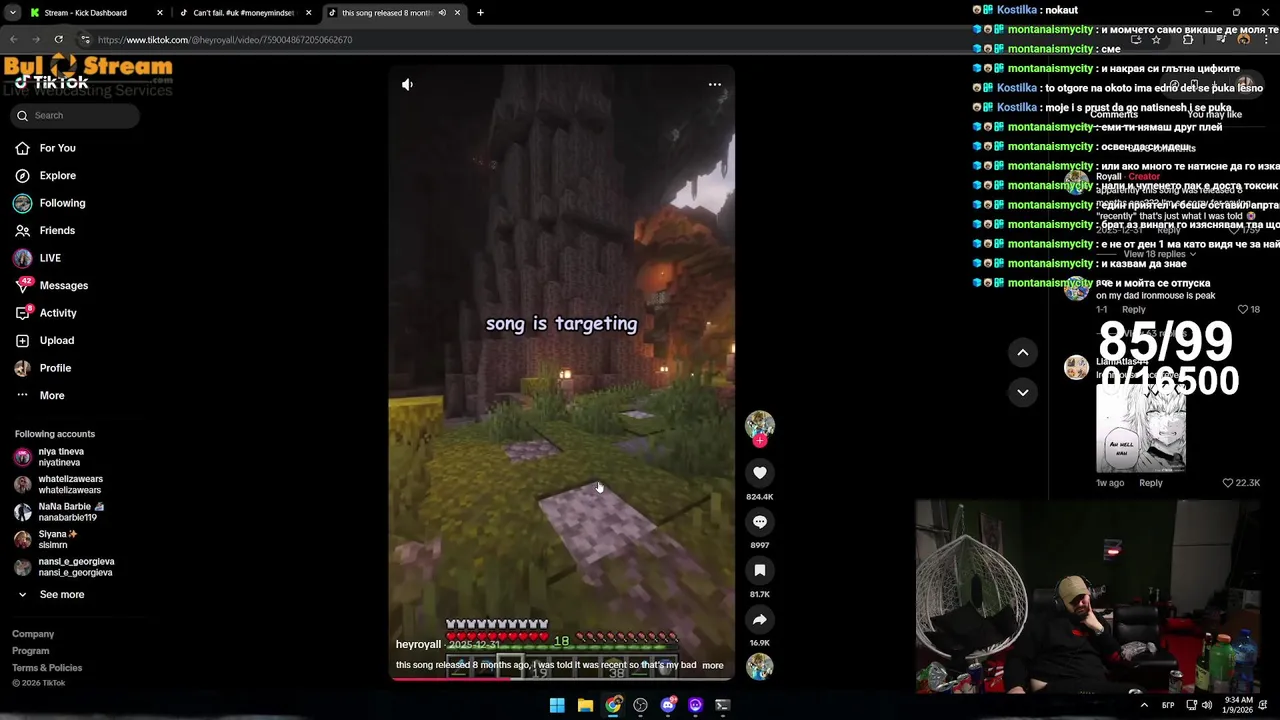Click the TikTok URL address bar

pyautogui.click(x=600, y=40)
